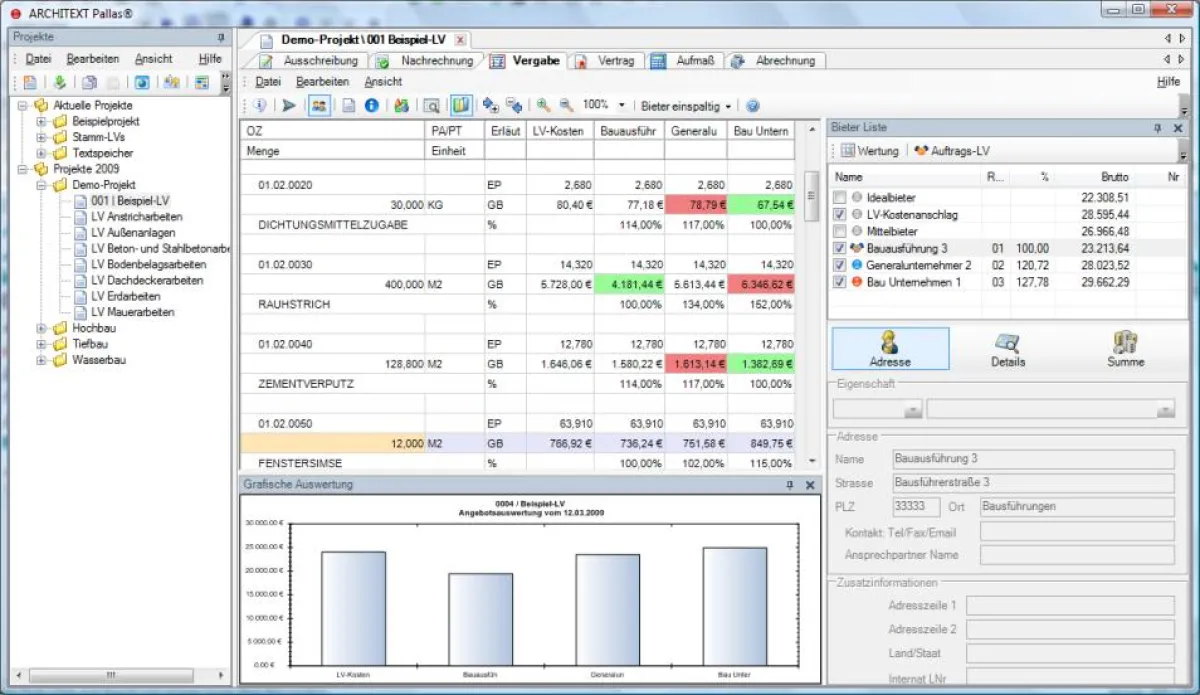1200x695 pixels.
Task: Click the zoom out magnifier icon
Action: tap(565, 105)
